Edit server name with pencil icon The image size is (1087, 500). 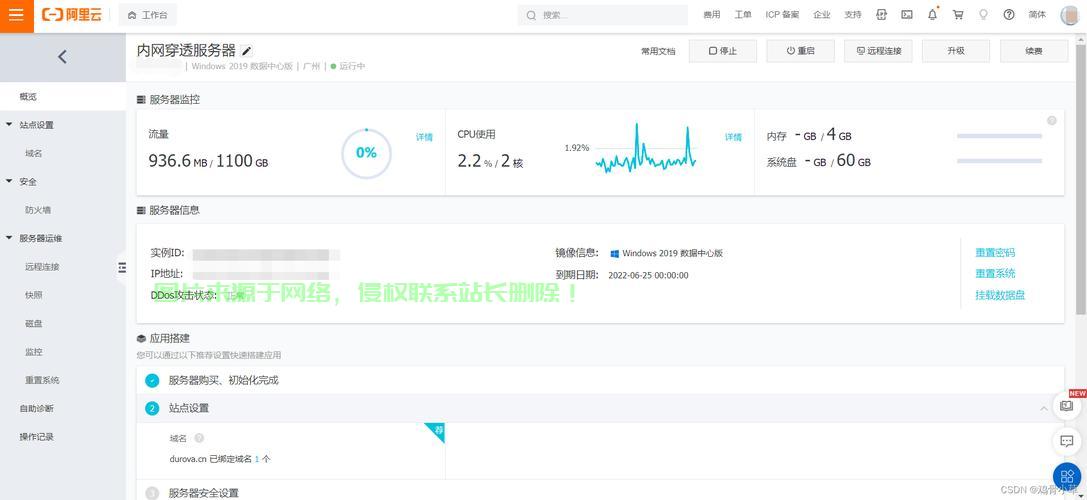(247, 51)
